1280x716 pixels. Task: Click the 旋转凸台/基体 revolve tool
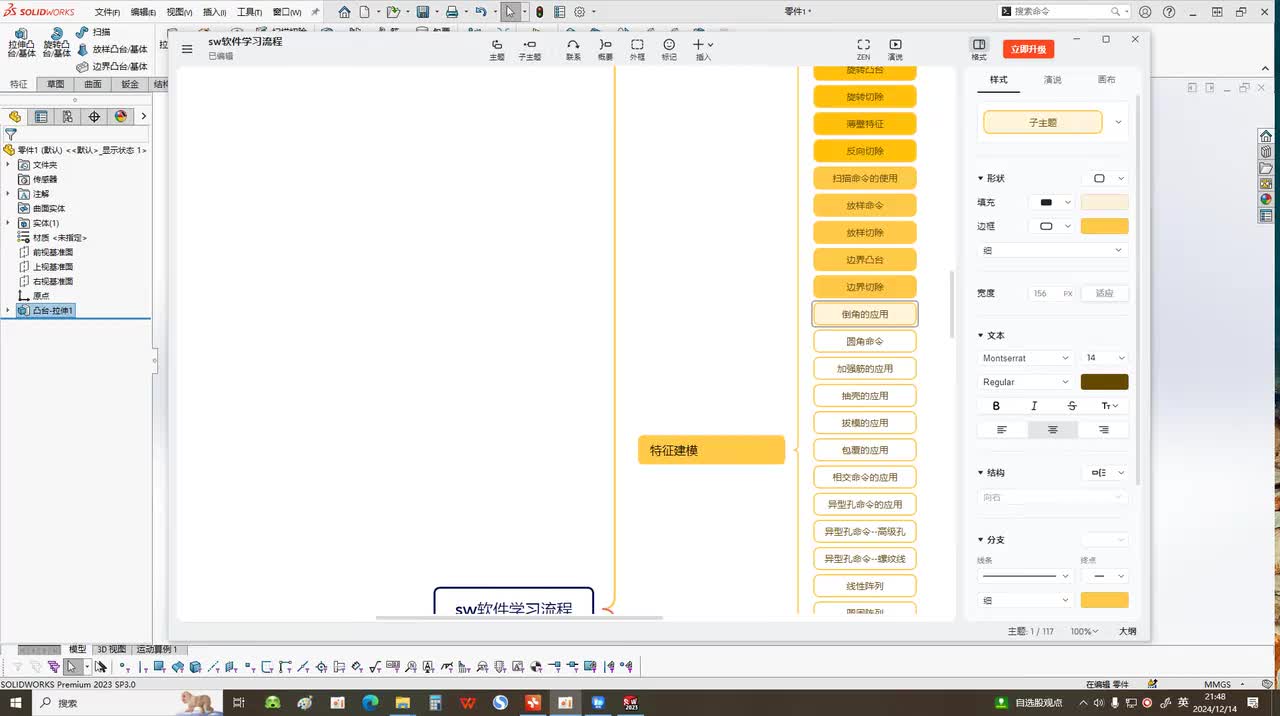56,43
